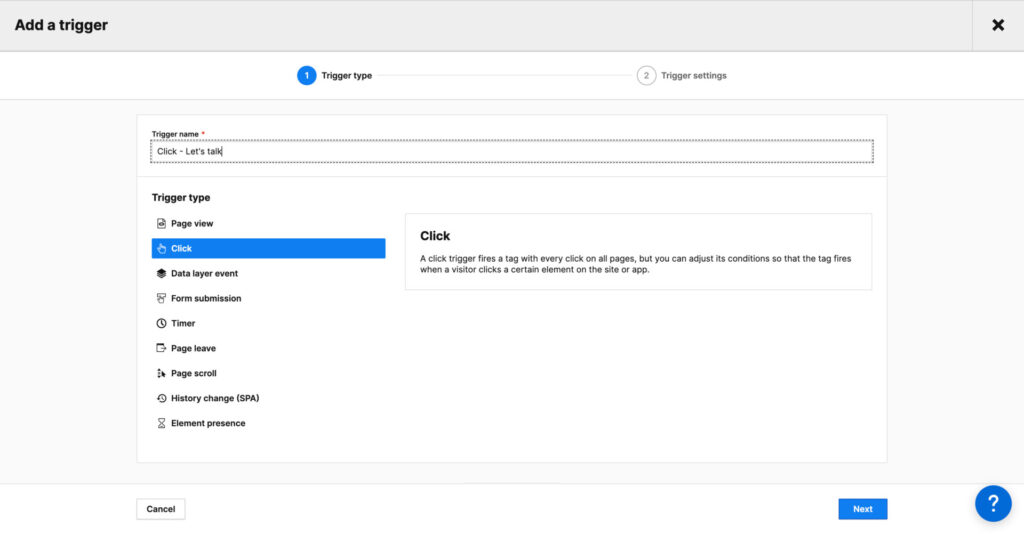Choose Form submission trigger type
The width and height of the screenshot is (1024, 534).
(206, 298)
